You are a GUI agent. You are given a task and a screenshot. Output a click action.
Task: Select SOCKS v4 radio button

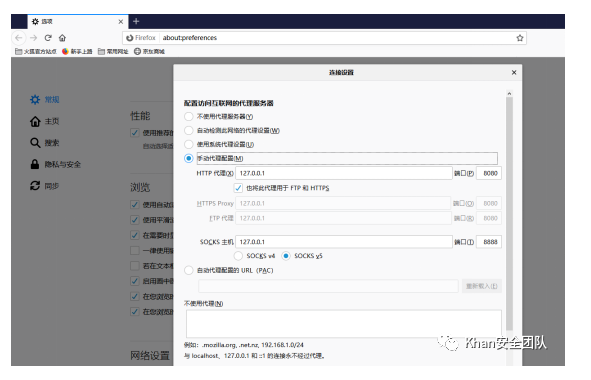coord(238,256)
